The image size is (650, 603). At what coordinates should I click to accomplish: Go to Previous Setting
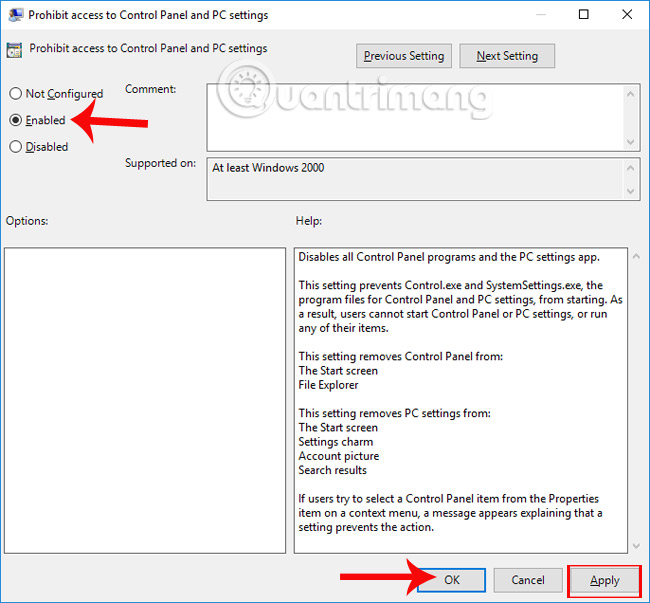click(x=404, y=56)
